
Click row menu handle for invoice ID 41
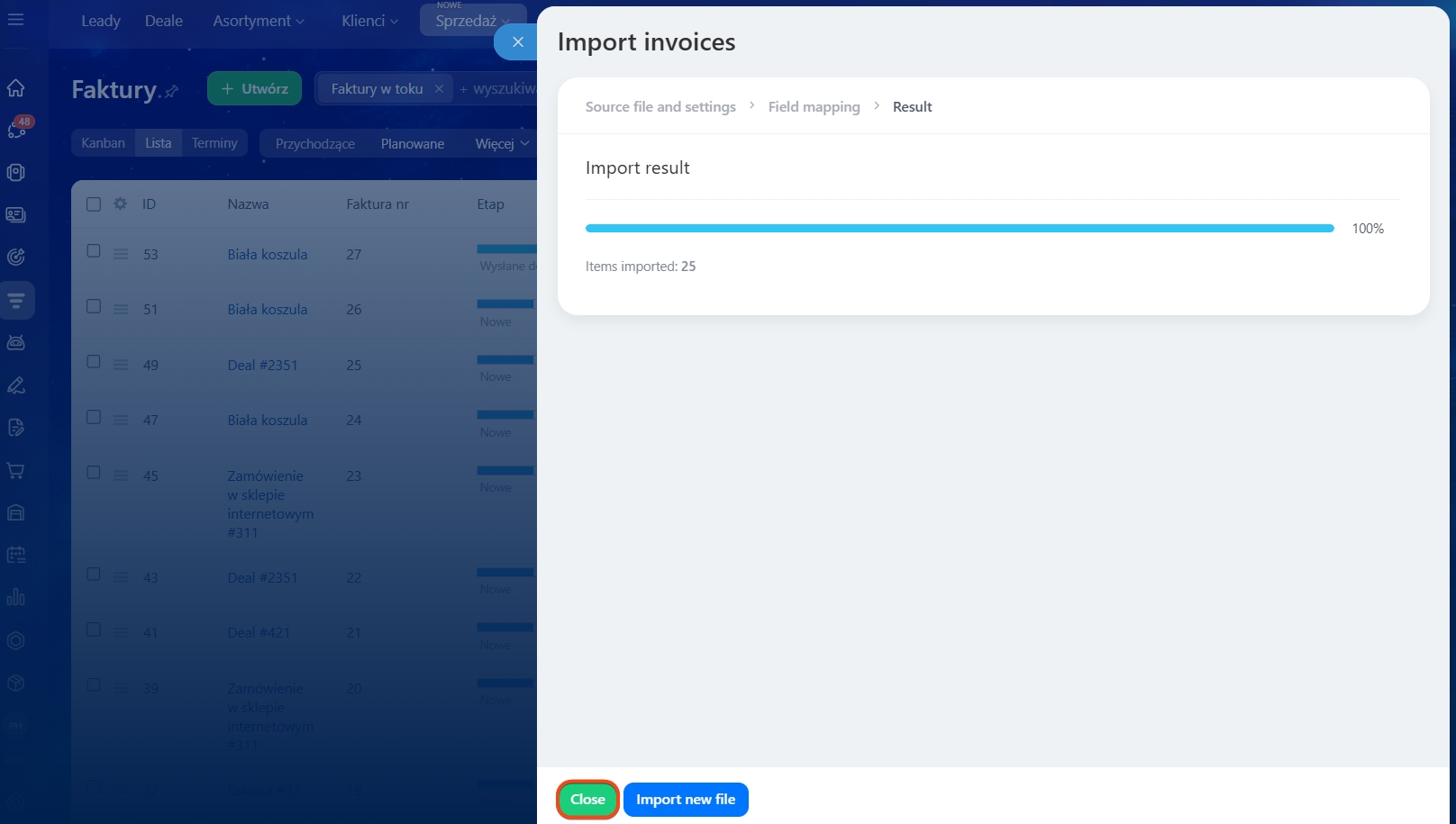(121, 632)
